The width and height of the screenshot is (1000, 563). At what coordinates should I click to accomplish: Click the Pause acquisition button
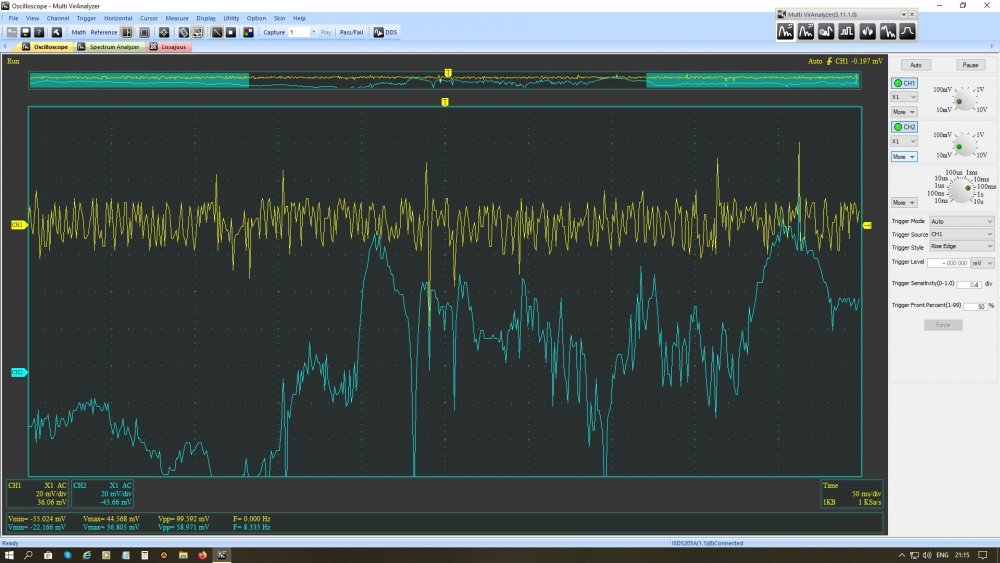pos(970,65)
